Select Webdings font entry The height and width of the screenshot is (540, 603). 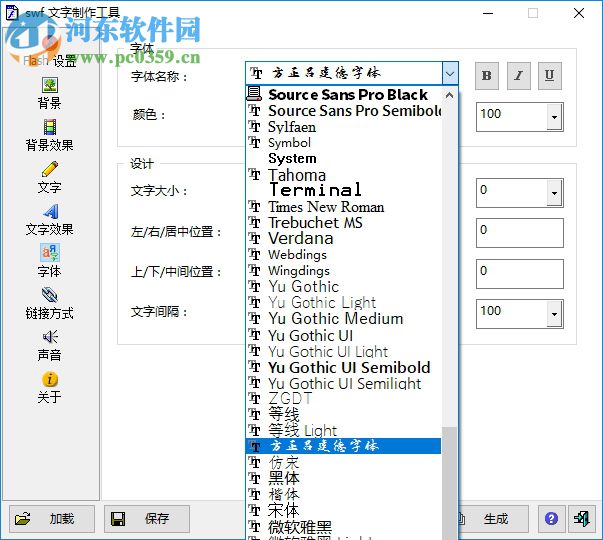click(x=343, y=254)
